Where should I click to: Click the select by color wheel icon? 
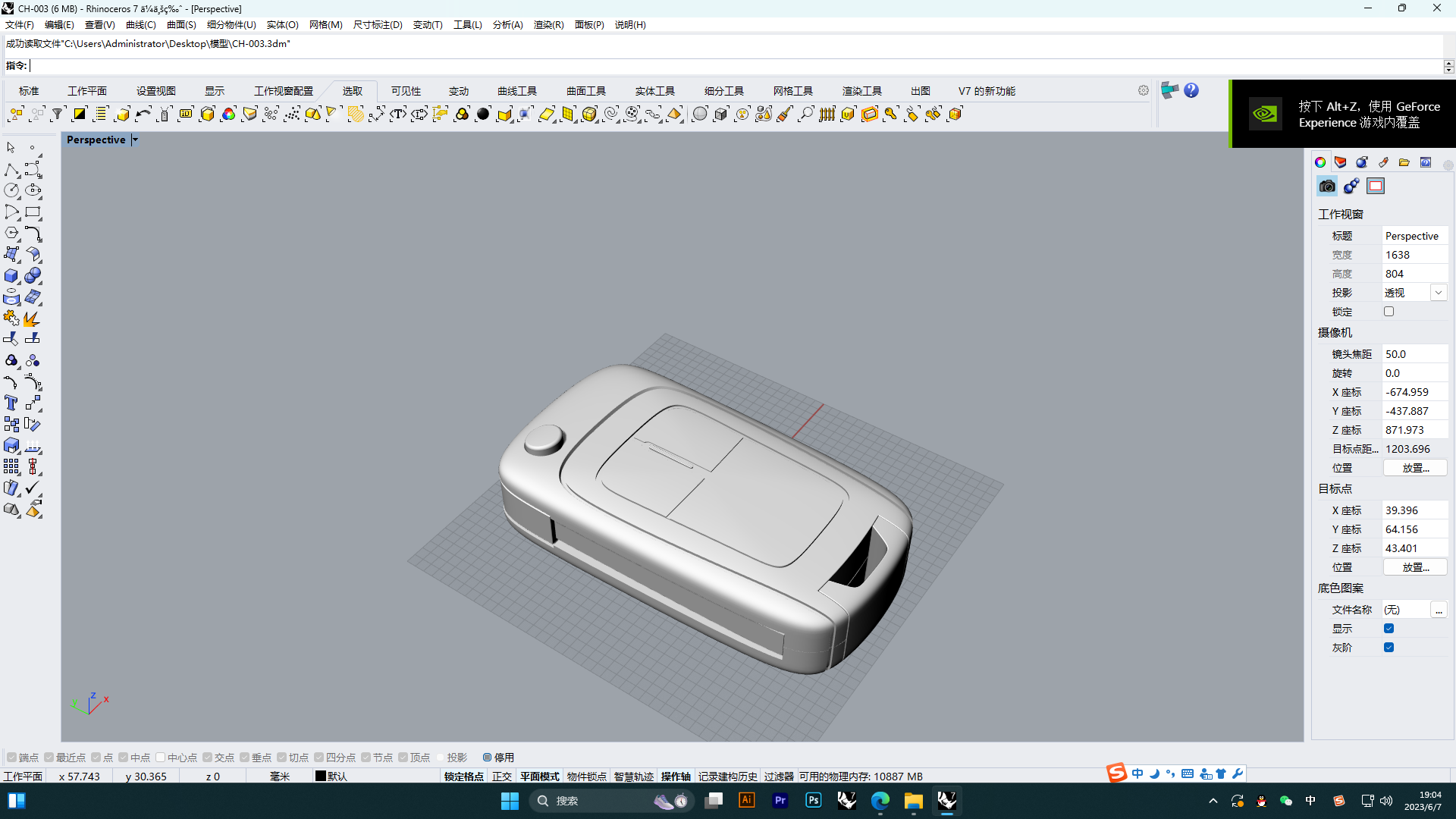tap(228, 115)
